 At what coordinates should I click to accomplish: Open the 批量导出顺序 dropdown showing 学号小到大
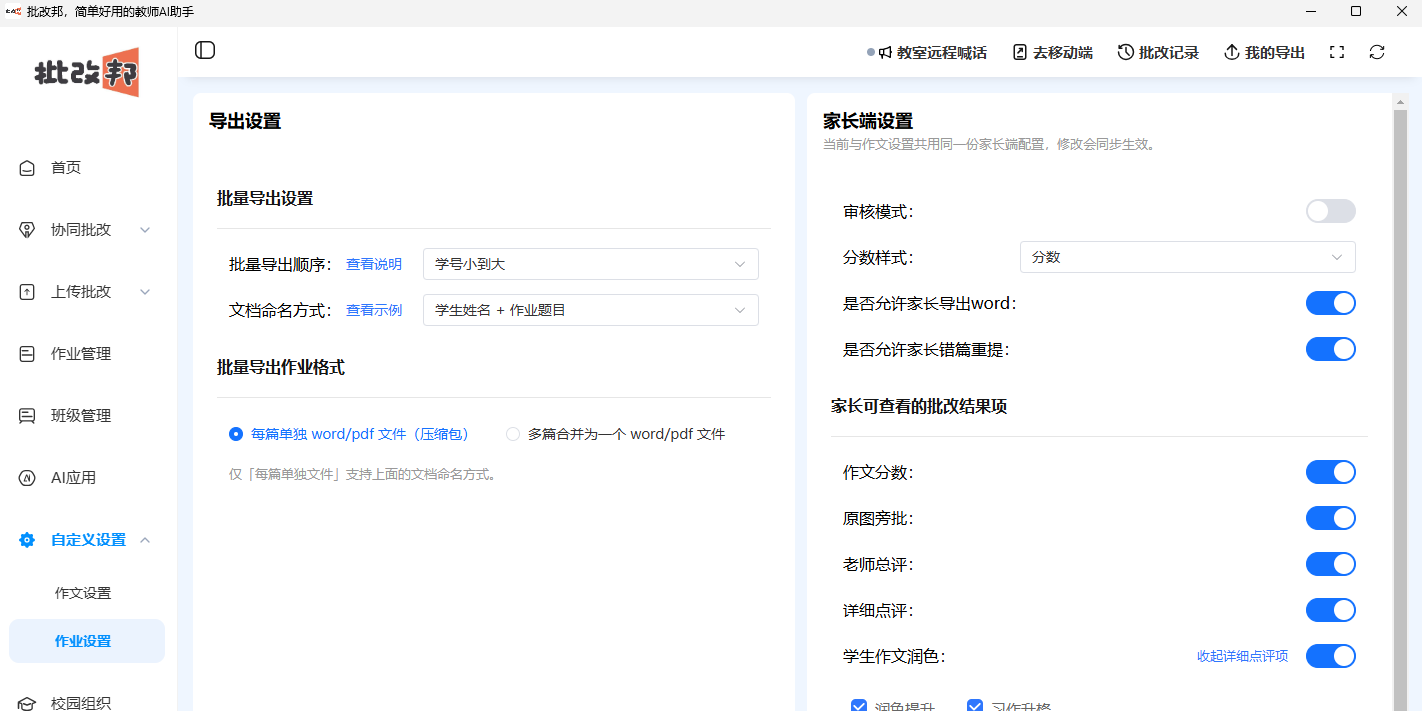[x=590, y=264]
